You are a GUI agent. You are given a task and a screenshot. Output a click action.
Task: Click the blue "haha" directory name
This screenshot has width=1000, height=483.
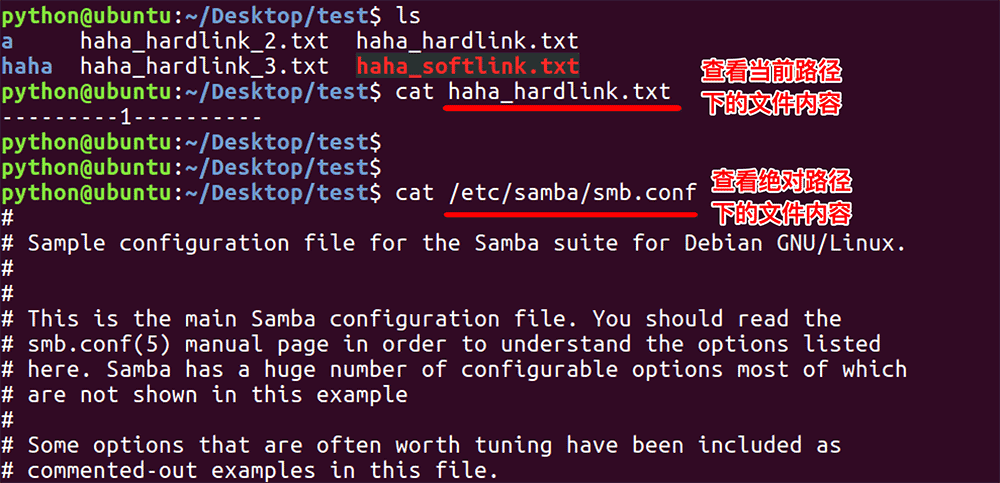(x=27, y=67)
